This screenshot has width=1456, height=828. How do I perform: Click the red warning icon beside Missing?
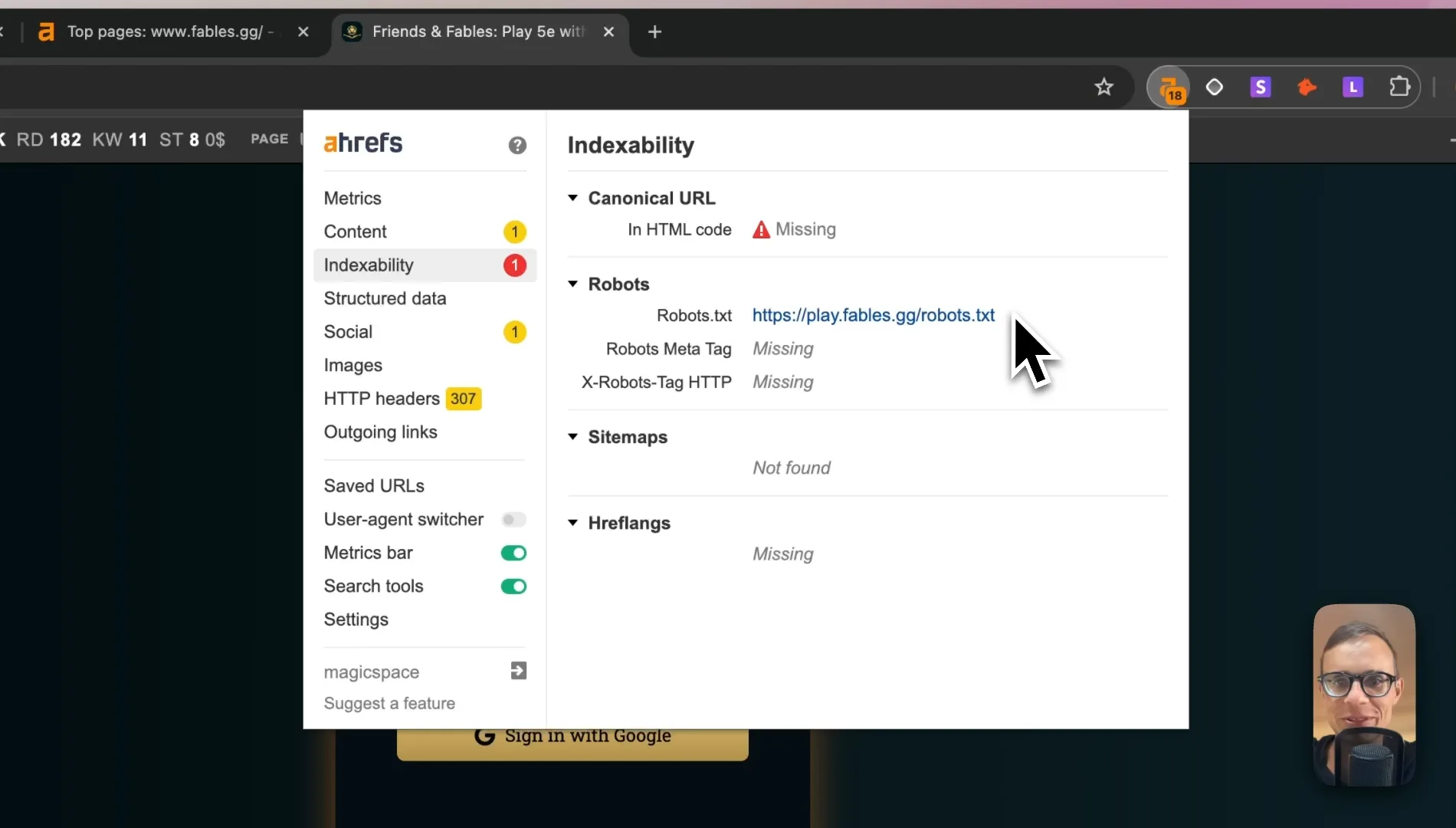point(761,230)
